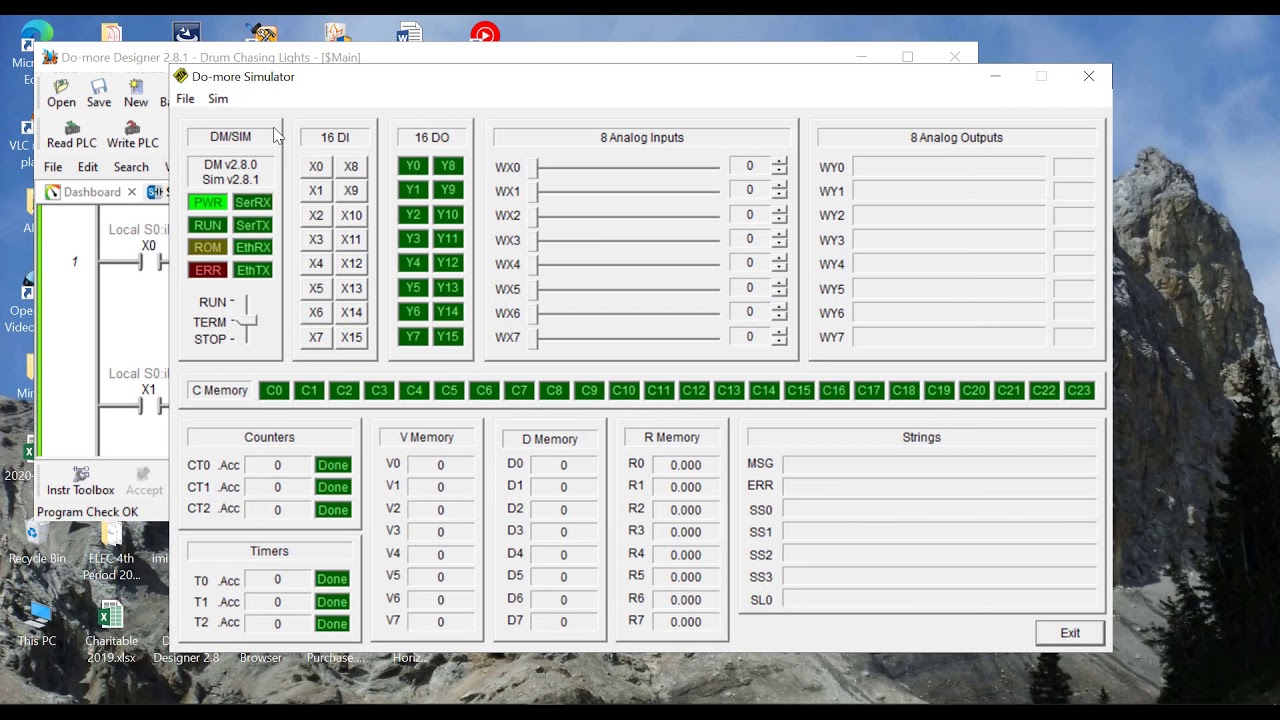This screenshot has height=720, width=1280.
Task: Increase the WX5 analog value stepper
Action: [x=780, y=284]
